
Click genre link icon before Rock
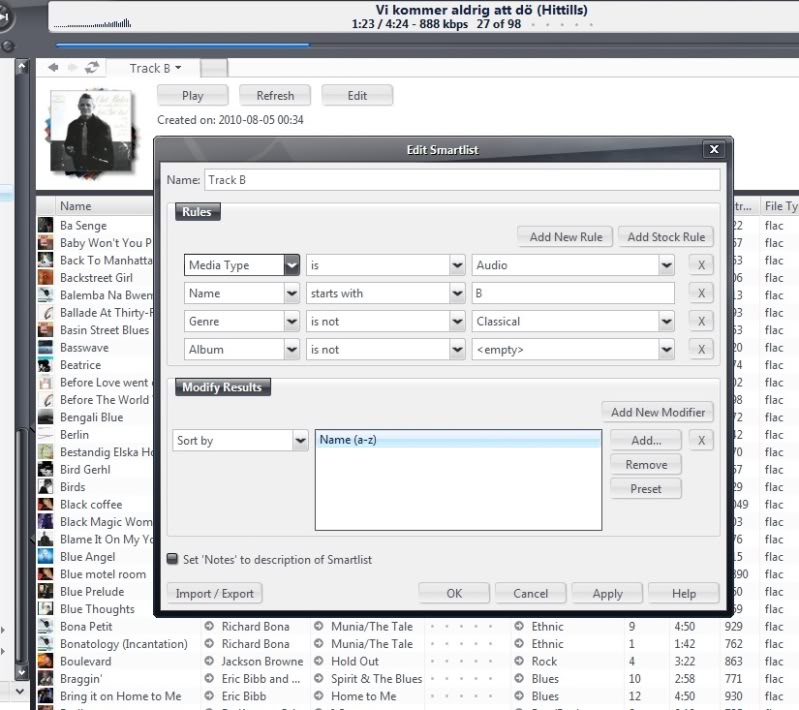tap(519, 661)
